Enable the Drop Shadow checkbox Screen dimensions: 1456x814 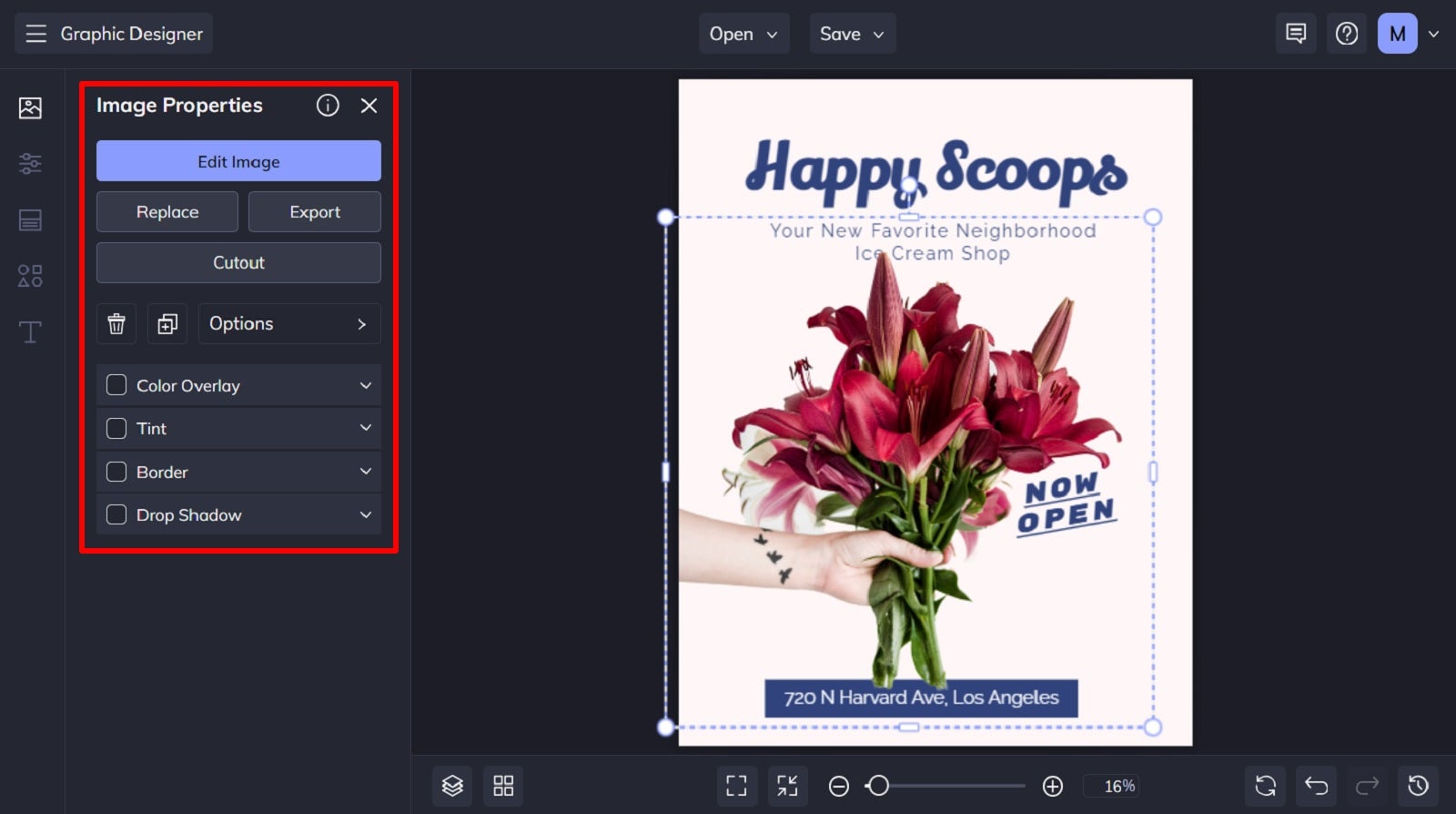coord(116,514)
